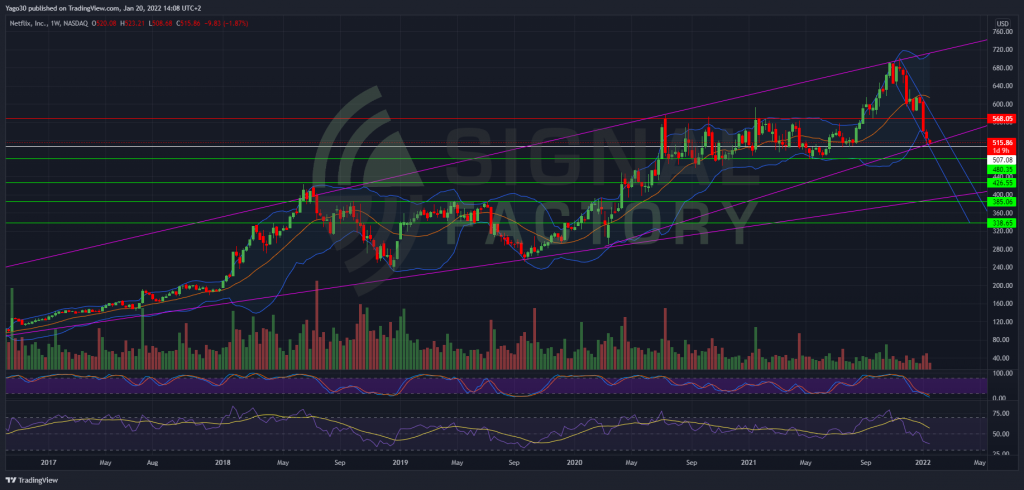Click the 720.00 price axis label
Viewport: 1024px width, 490px height.
(1002, 50)
